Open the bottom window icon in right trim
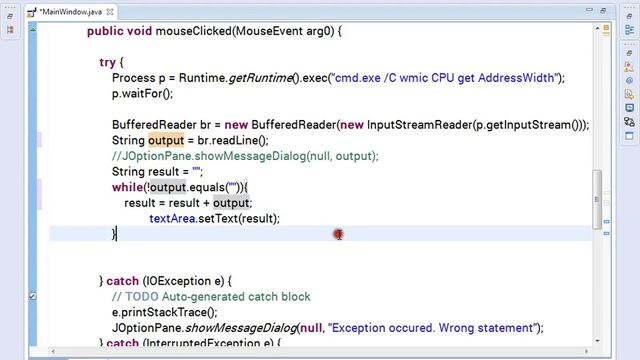The width and height of the screenshot is (640, 360). (x=629, y=136)
